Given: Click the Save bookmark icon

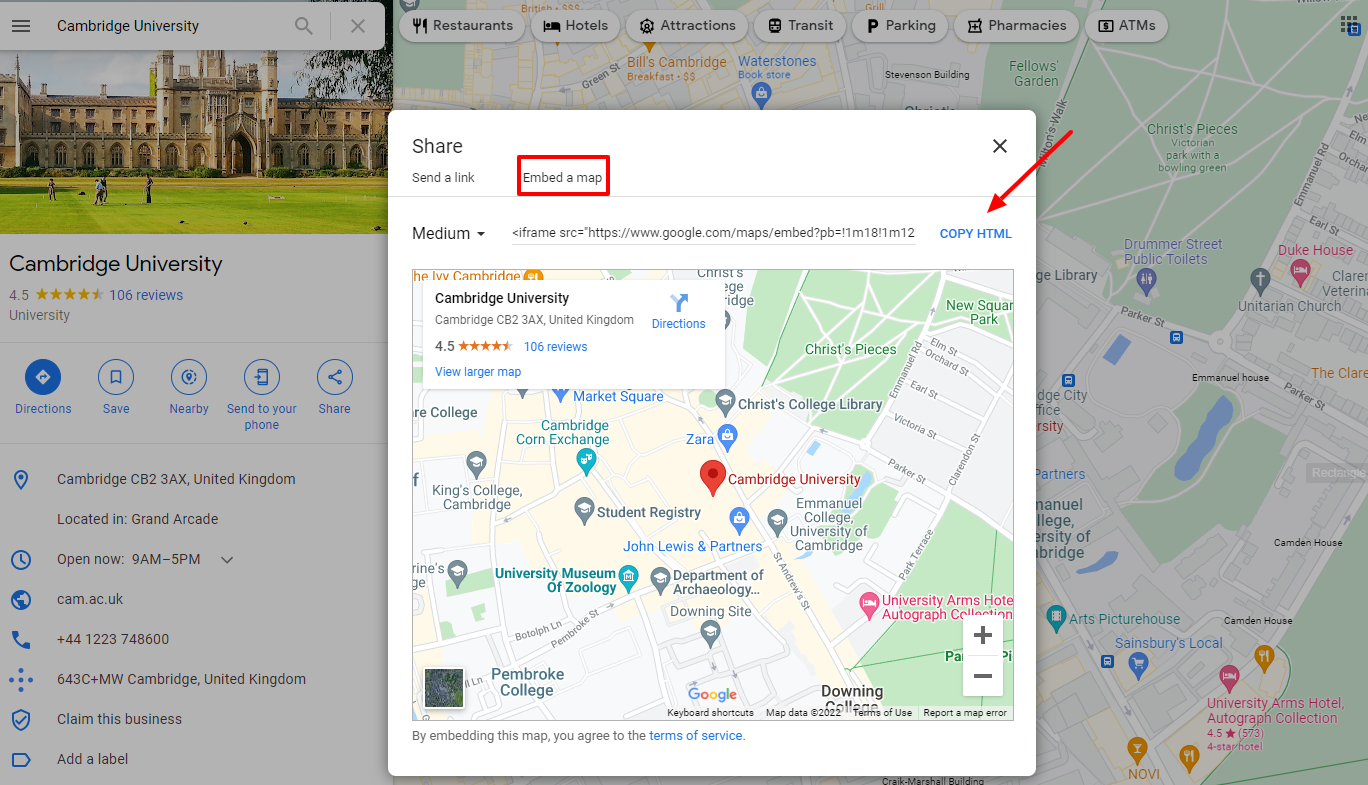Looking at the screenshot, I should [116, 377].
